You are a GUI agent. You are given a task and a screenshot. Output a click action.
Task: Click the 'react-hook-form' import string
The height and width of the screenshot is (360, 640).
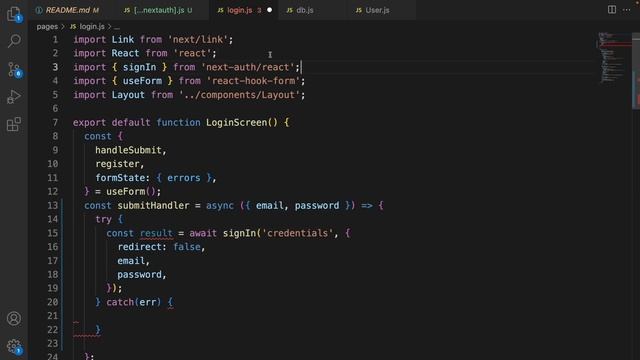coord(253,81)
